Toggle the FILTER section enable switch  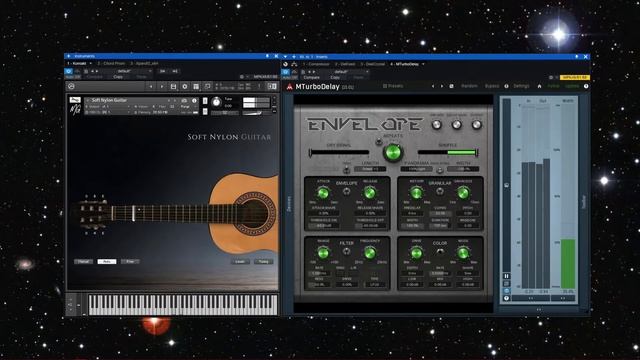coord(346,251)
